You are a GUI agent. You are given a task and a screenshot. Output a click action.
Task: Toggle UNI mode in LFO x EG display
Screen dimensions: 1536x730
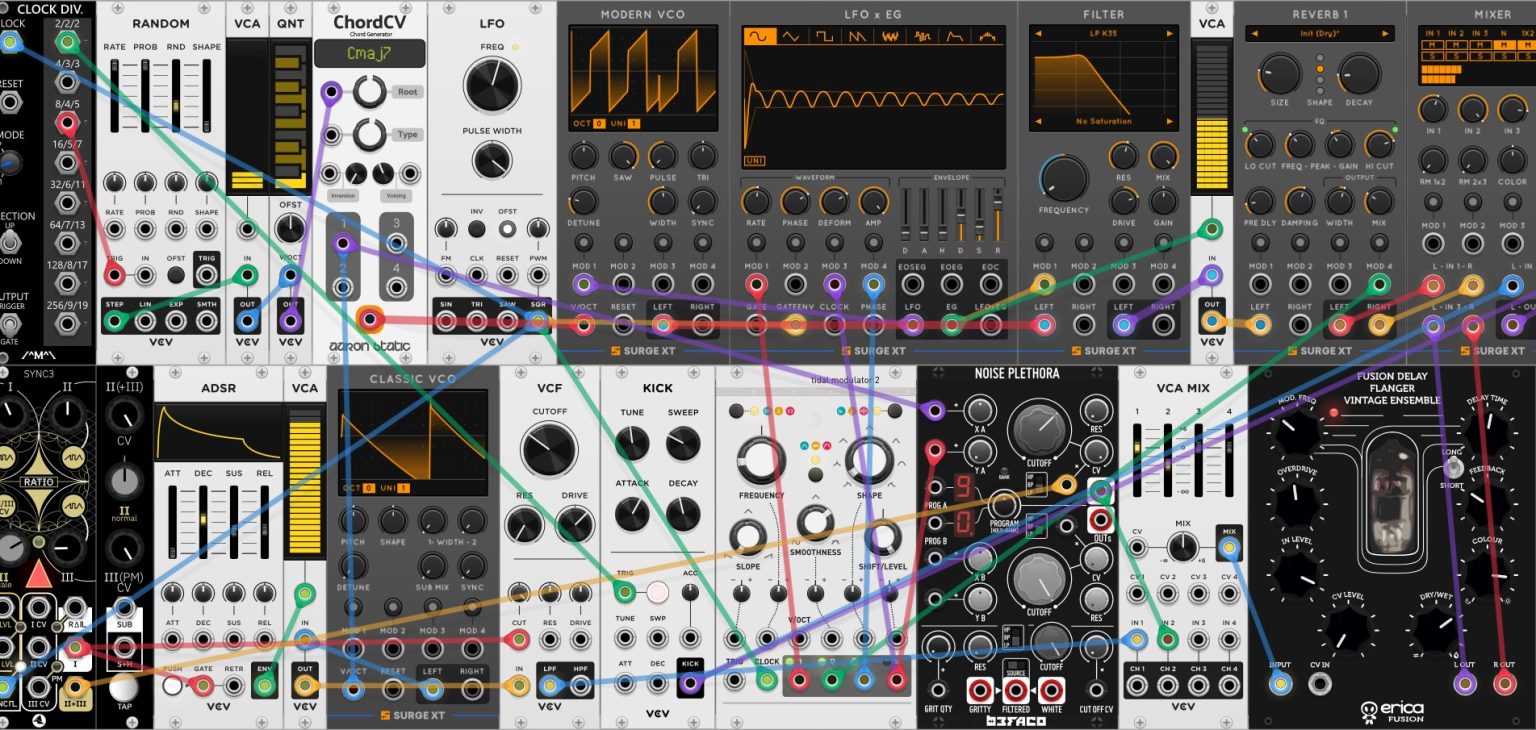[x=754, y=160]
